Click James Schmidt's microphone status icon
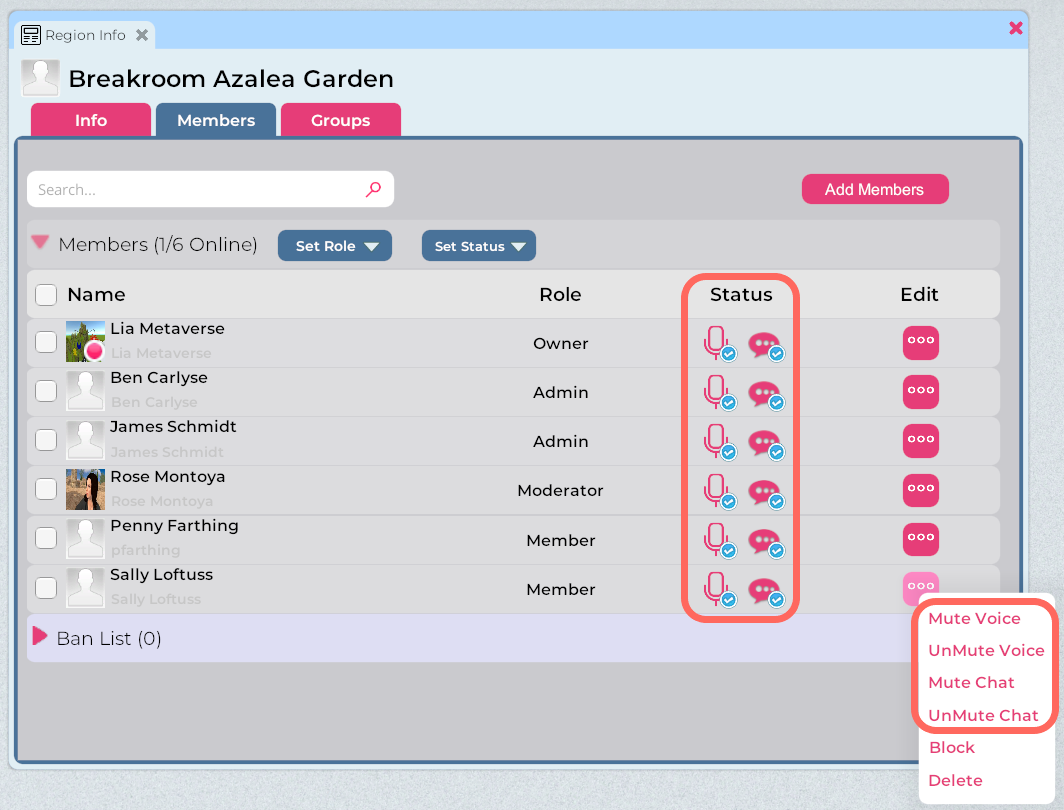1064x810 pixels. pos(716,441)
